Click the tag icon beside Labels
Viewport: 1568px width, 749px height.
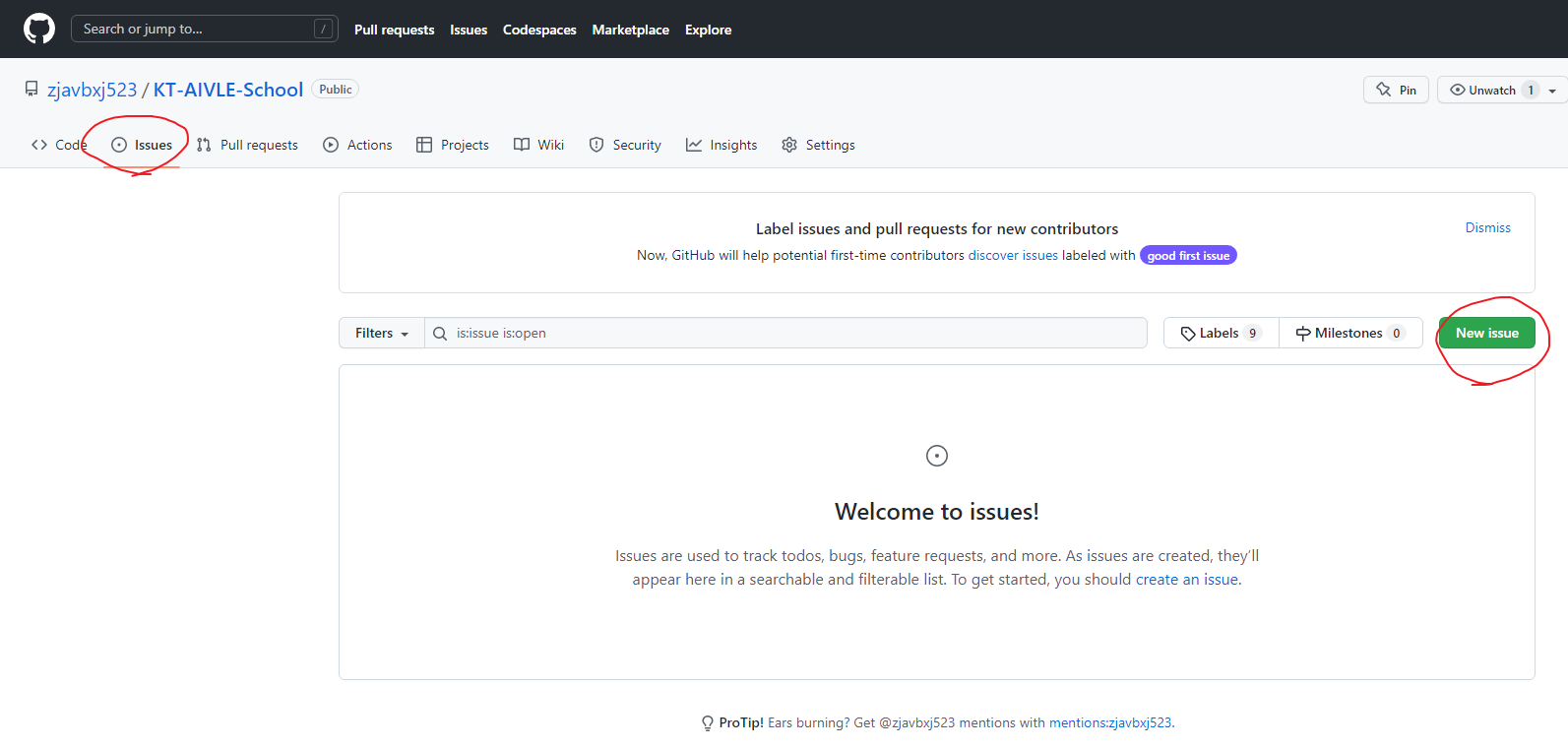1188,334
